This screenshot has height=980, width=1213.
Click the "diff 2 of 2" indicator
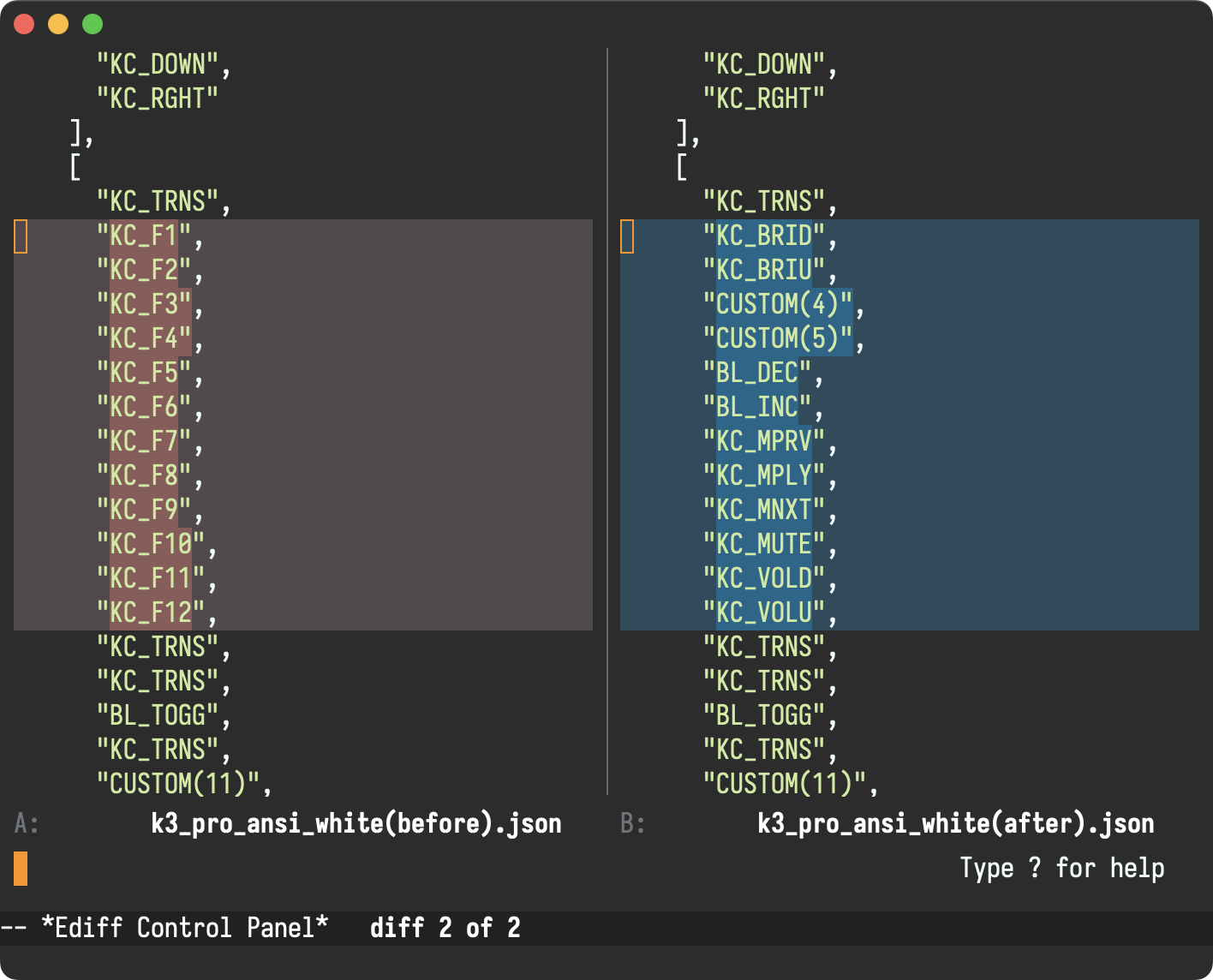tap(445, 928)
